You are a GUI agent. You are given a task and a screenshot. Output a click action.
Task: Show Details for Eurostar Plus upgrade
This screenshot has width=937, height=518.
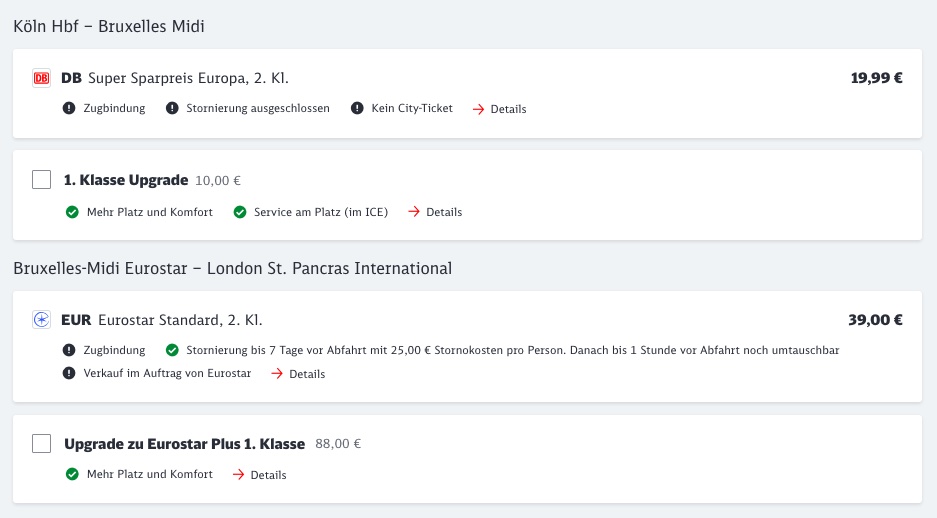pos(259,475)
